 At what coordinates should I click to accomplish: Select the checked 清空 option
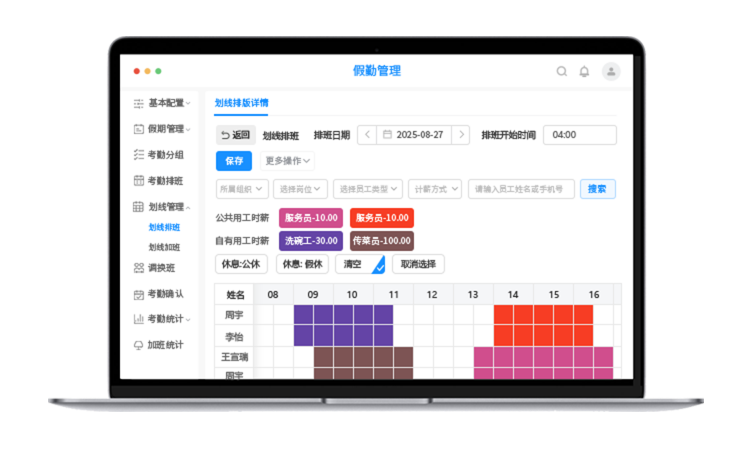tap(360, 264)
